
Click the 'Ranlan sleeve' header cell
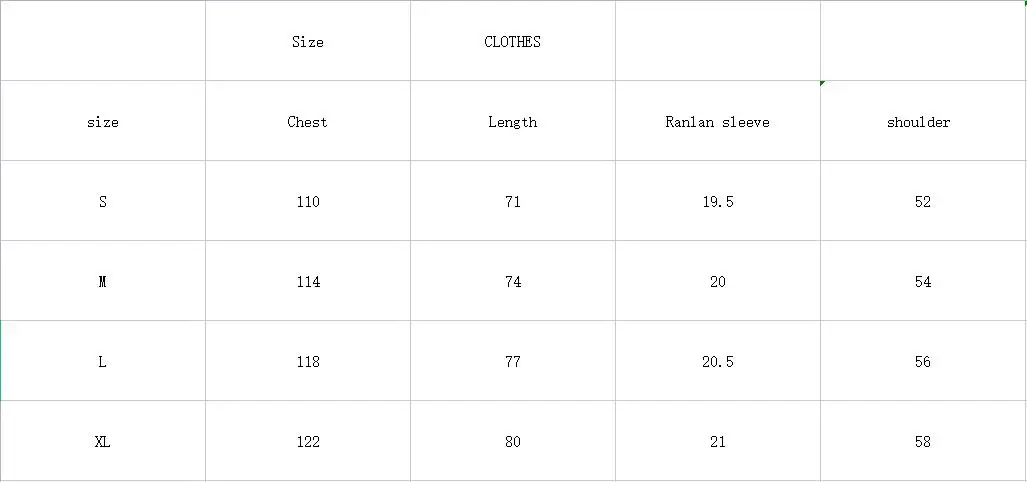[x=717, y=122]
